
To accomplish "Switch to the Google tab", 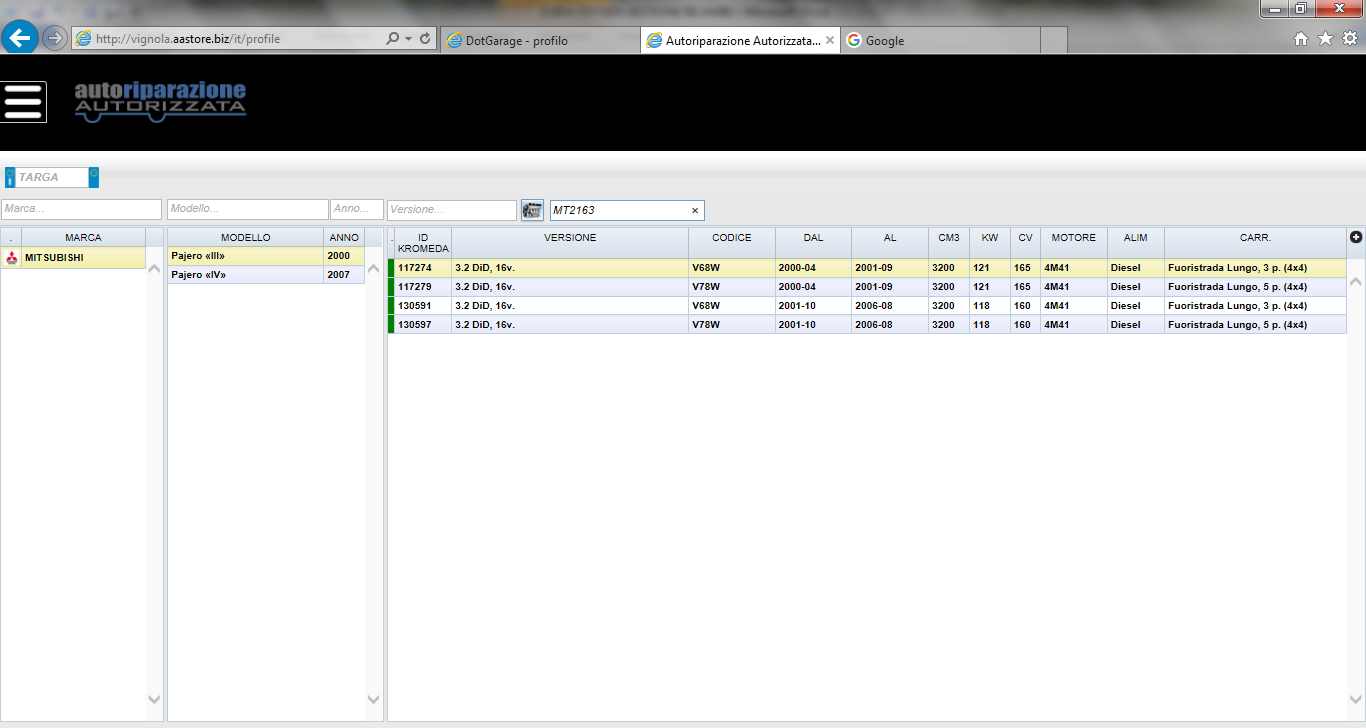I will [x=940, y=40].
